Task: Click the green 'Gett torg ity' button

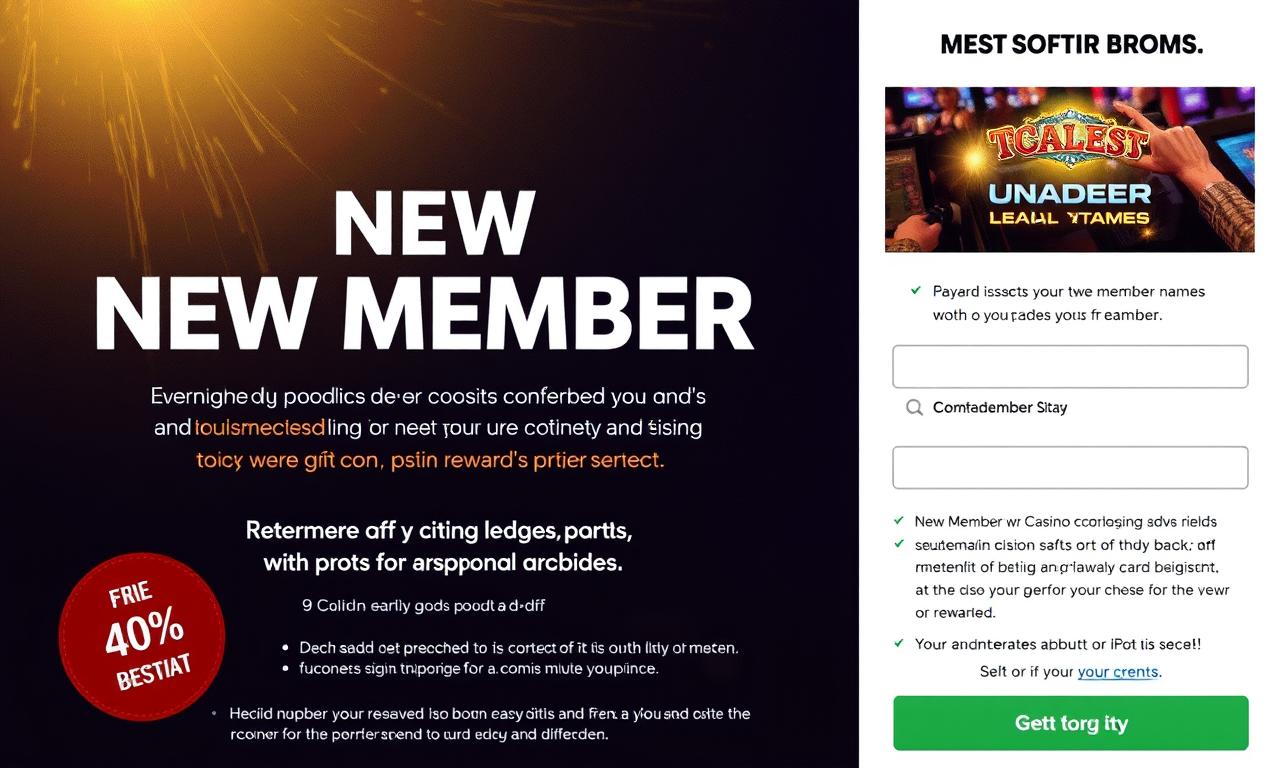Action: click(1070, 723)
